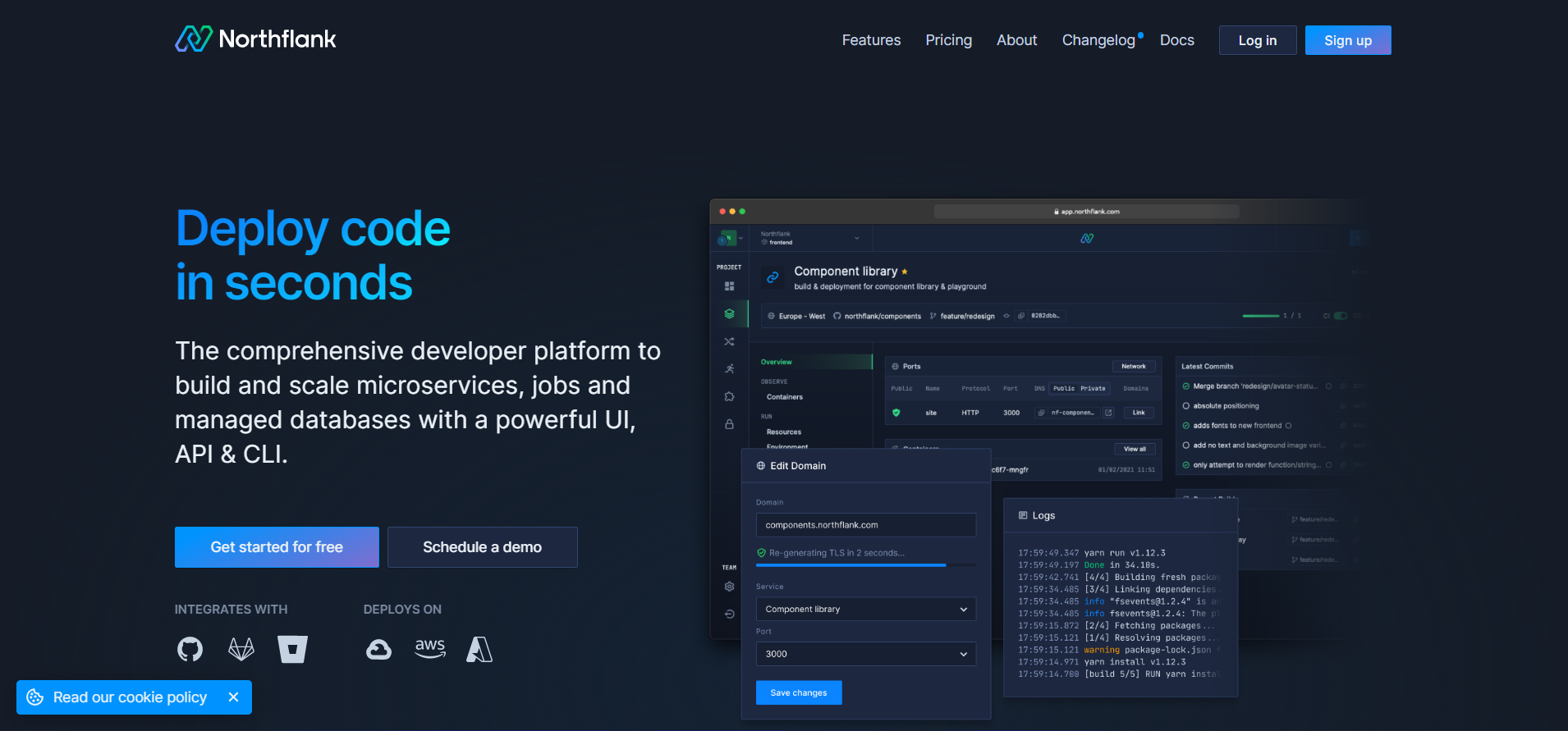Image resolution: width=1568 pixels, height=731 pixels.
Task: Open the Bitbucket integration icon
Action: (292, 650)
